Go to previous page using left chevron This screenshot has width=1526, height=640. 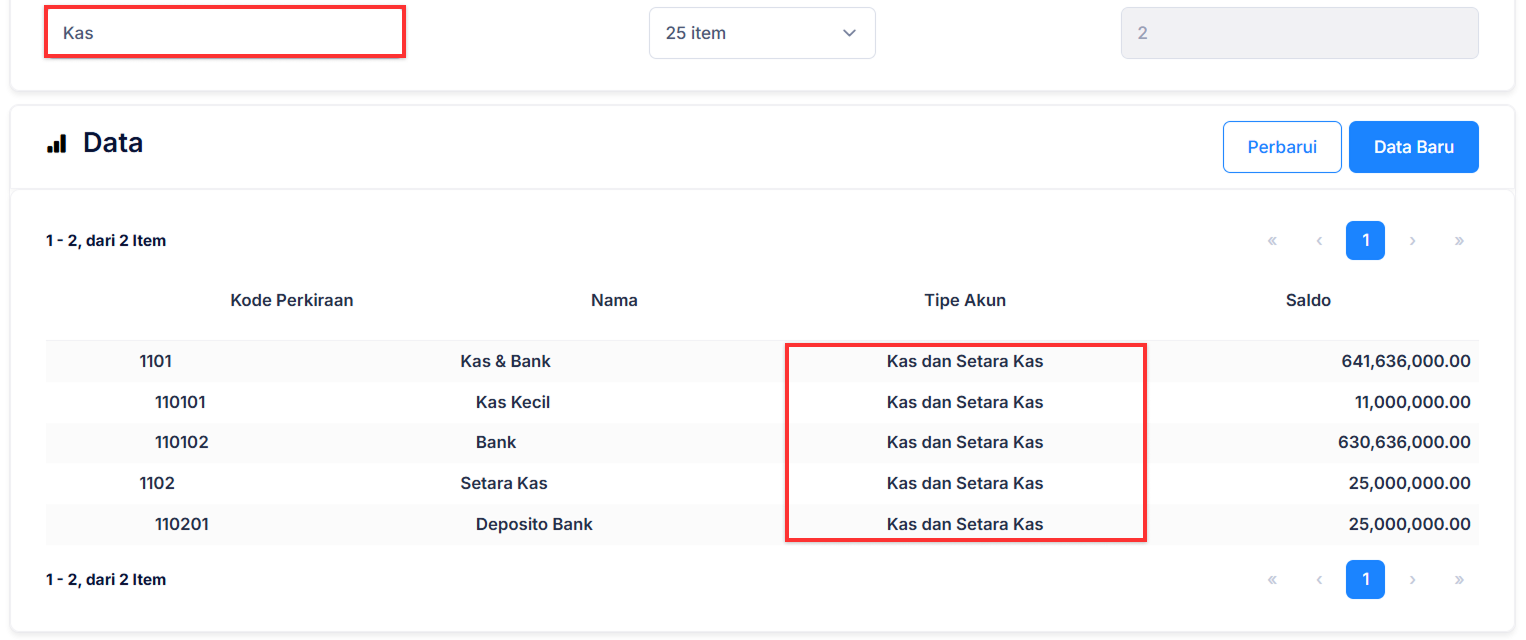(1319, 240)
